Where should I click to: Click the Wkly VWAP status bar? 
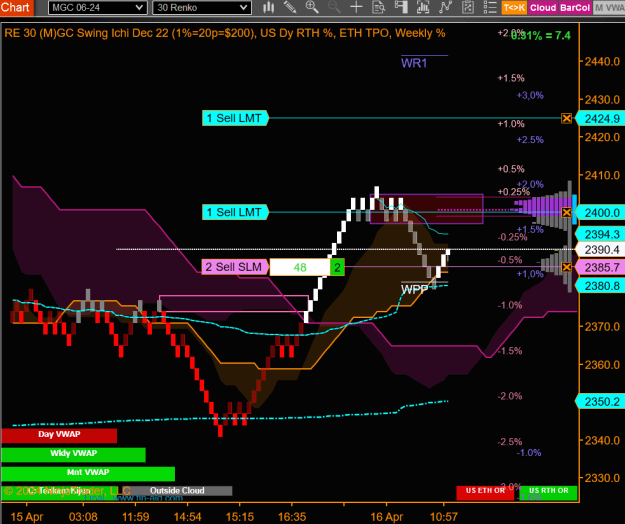pos(73,455)
